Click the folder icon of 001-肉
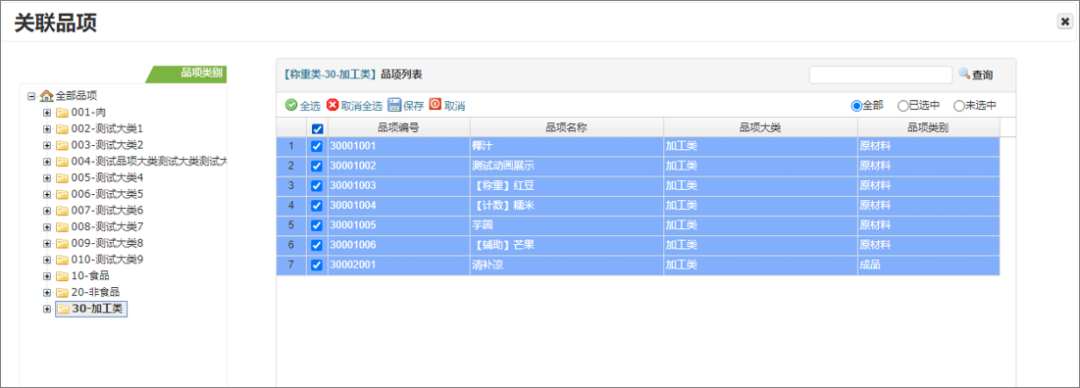The height and width of the screenshot is (388, 1080). [62, 112]
